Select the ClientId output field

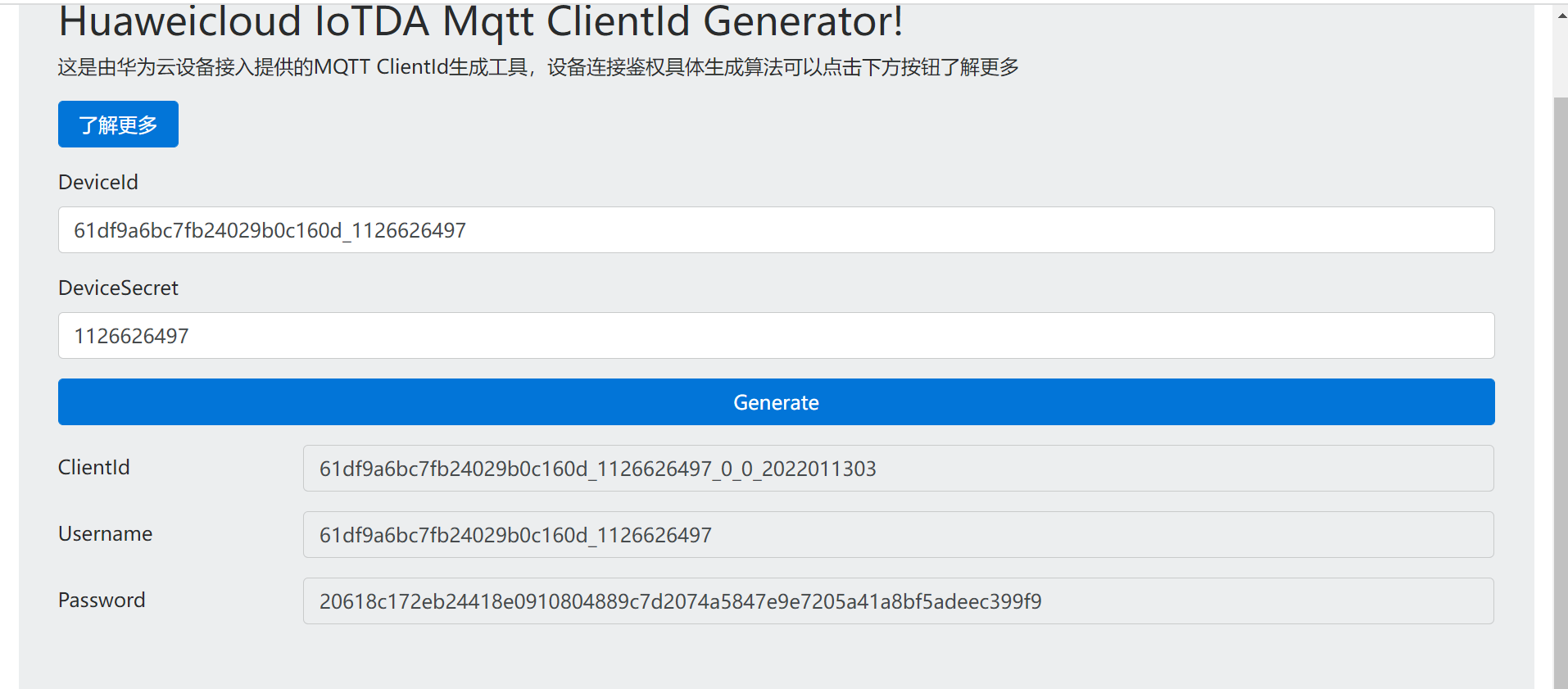(898, 469)
